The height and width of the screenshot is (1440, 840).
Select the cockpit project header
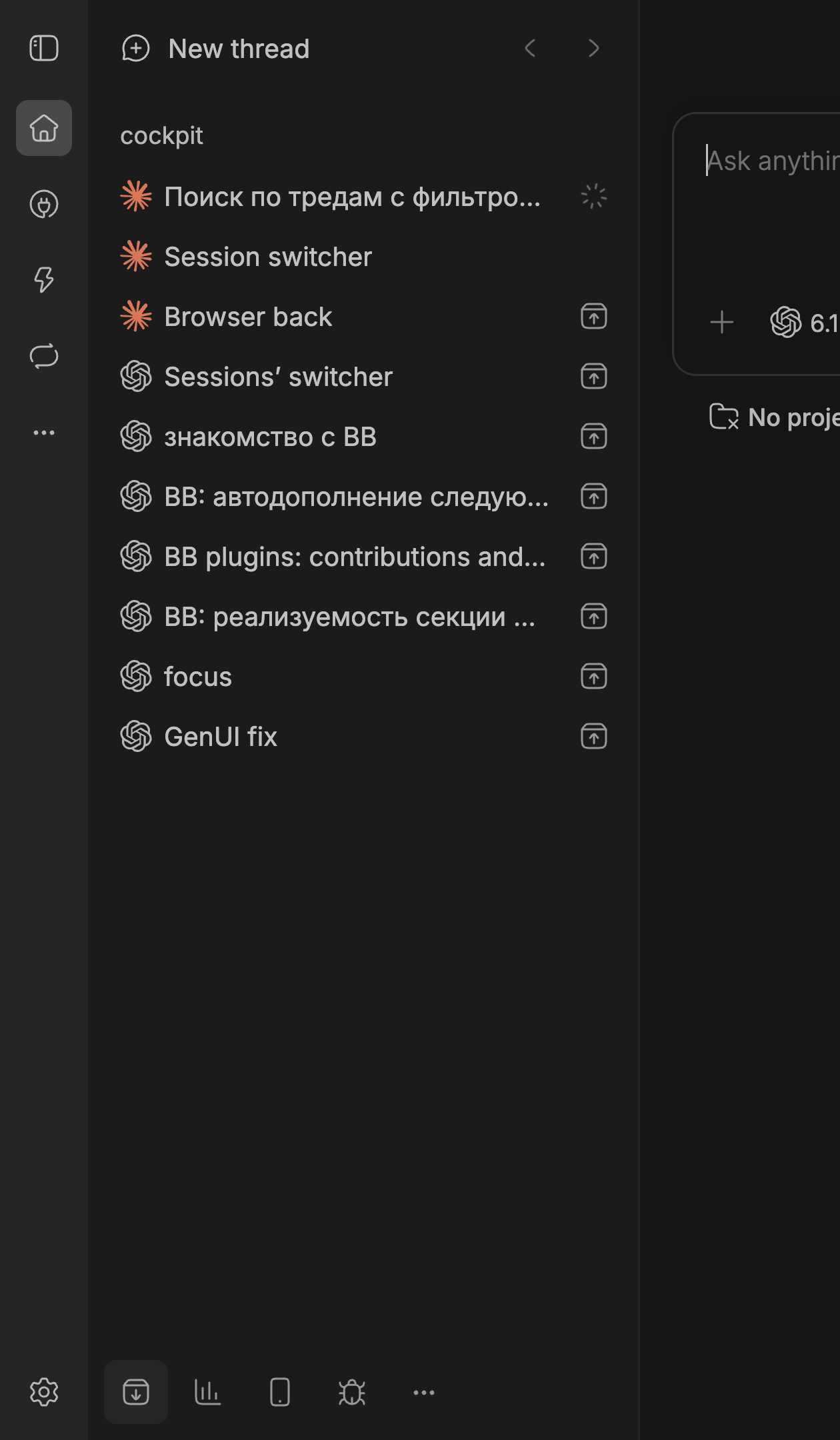point(161,135)
